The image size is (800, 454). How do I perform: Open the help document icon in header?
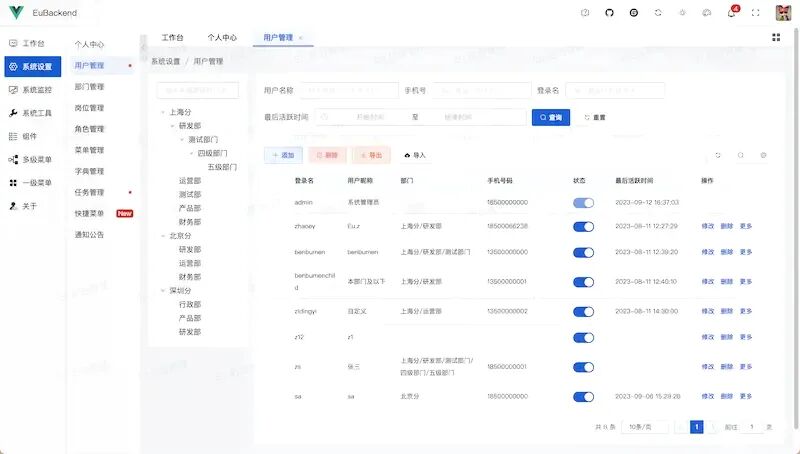click(x=585, y=13)
